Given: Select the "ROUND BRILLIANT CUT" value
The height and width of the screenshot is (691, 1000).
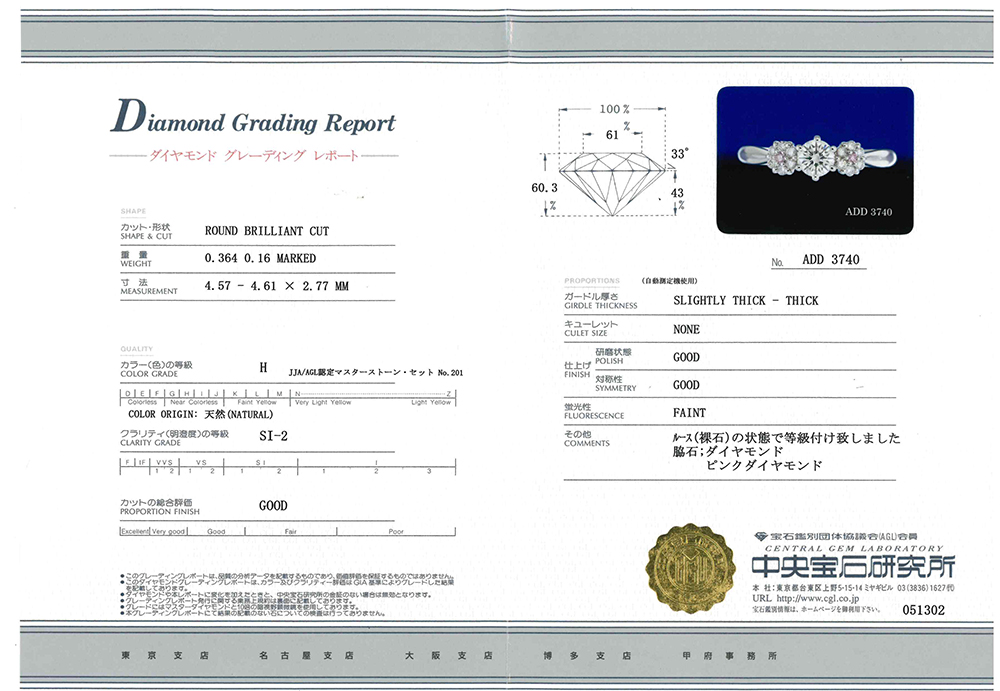Looking at the screenshot, I should click(267, 231).
